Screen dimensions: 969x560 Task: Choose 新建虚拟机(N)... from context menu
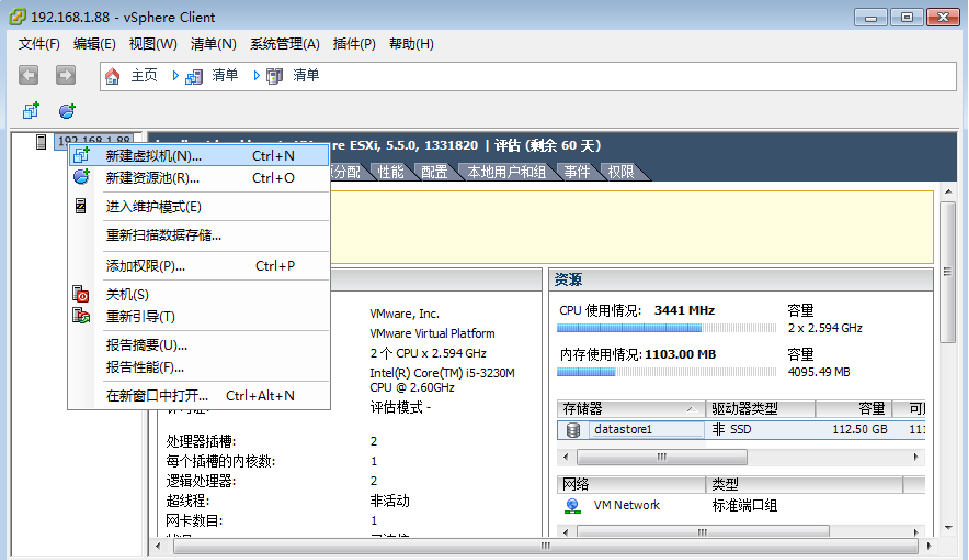pyautogui.click(x=199, y=156)
